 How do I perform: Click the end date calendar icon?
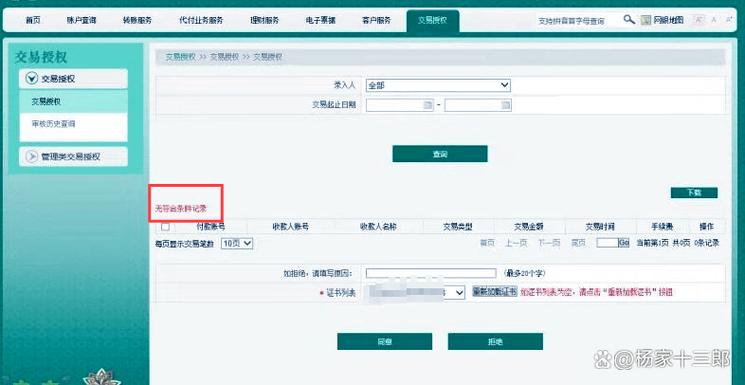tap(506, 105)
